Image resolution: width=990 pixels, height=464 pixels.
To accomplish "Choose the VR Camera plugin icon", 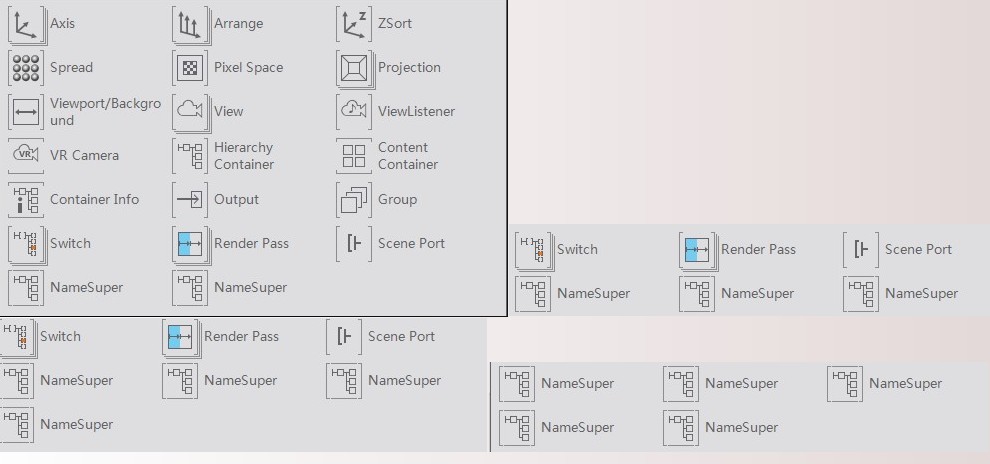I will tap(26, 156).
